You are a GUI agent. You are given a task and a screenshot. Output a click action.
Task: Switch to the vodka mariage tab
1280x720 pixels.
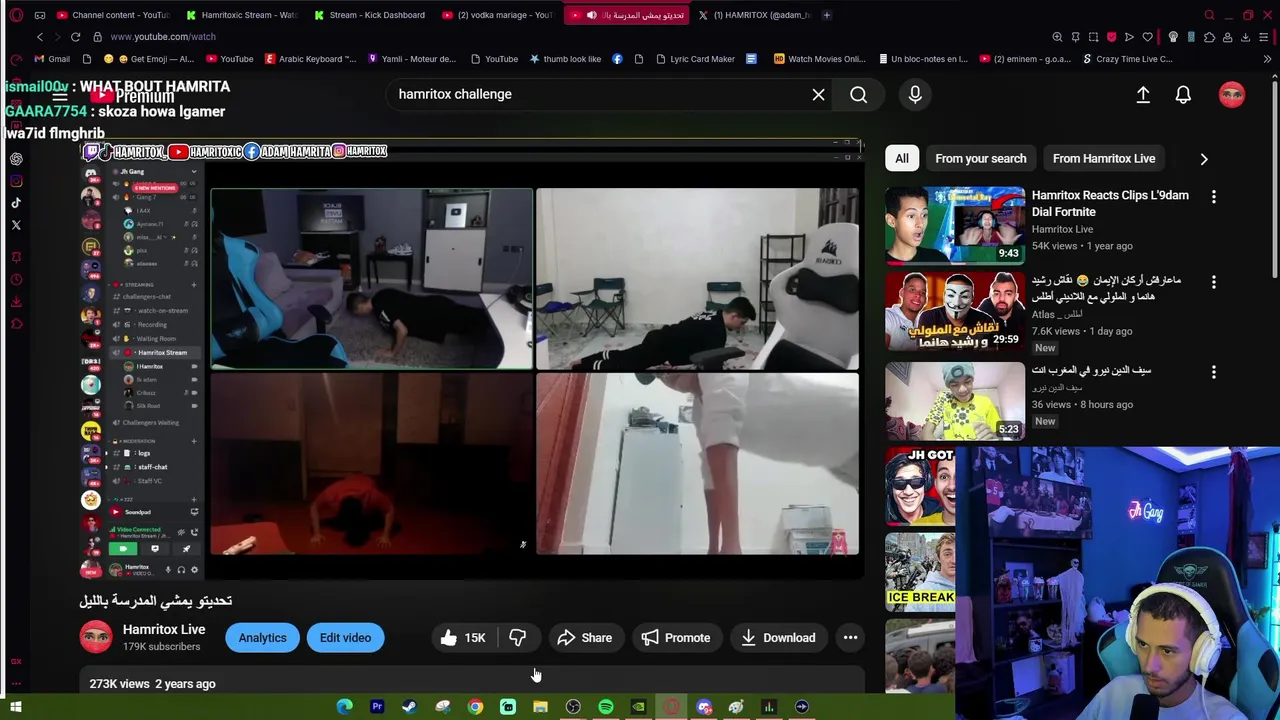(x=498, y=15)
